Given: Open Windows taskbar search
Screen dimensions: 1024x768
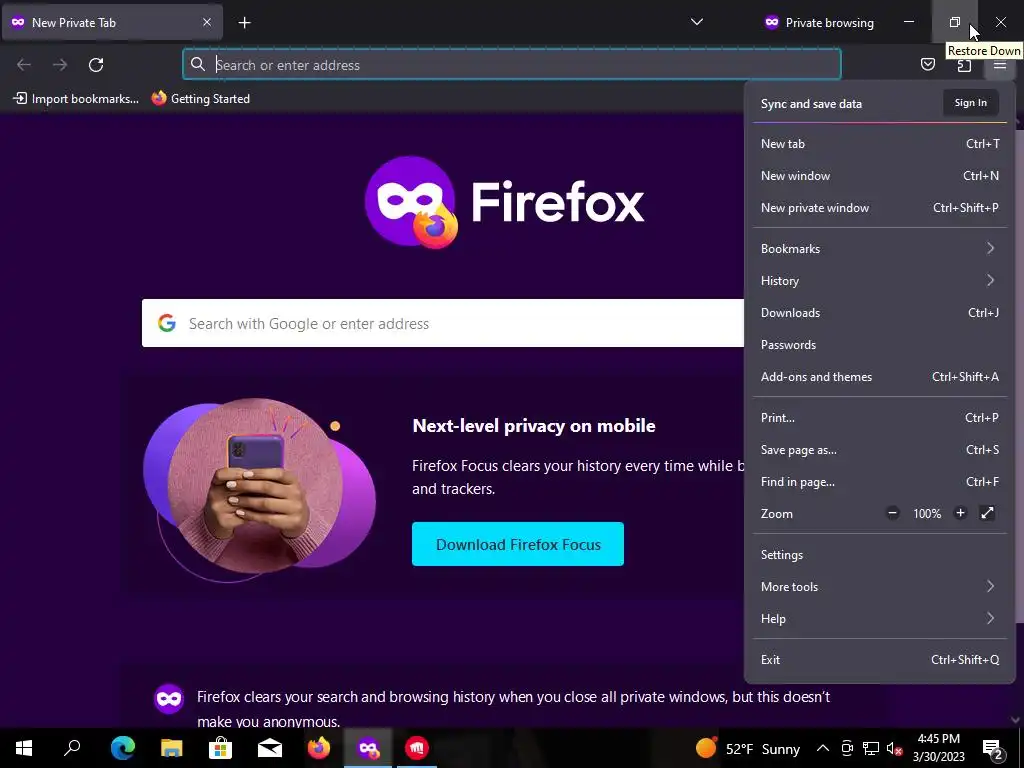Looking at the screenshot, I should 72,748.
